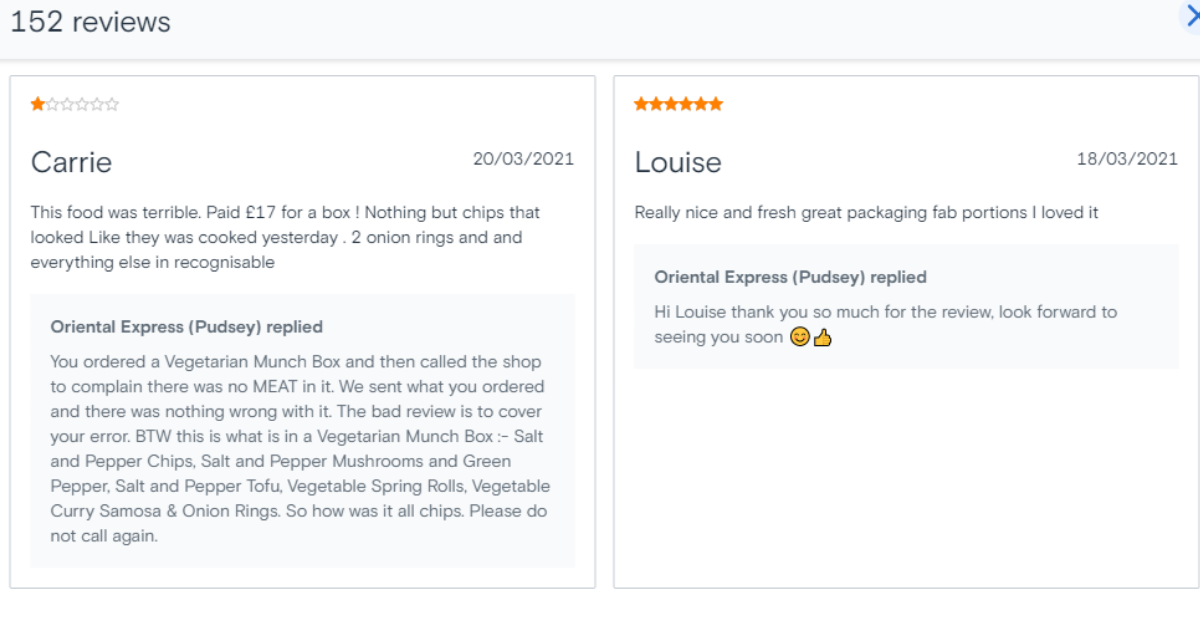Click the smiley emoji in Louise's reply
This screenshot has height=630, width=1200.
pyautogui.click(x=799, y=338)
